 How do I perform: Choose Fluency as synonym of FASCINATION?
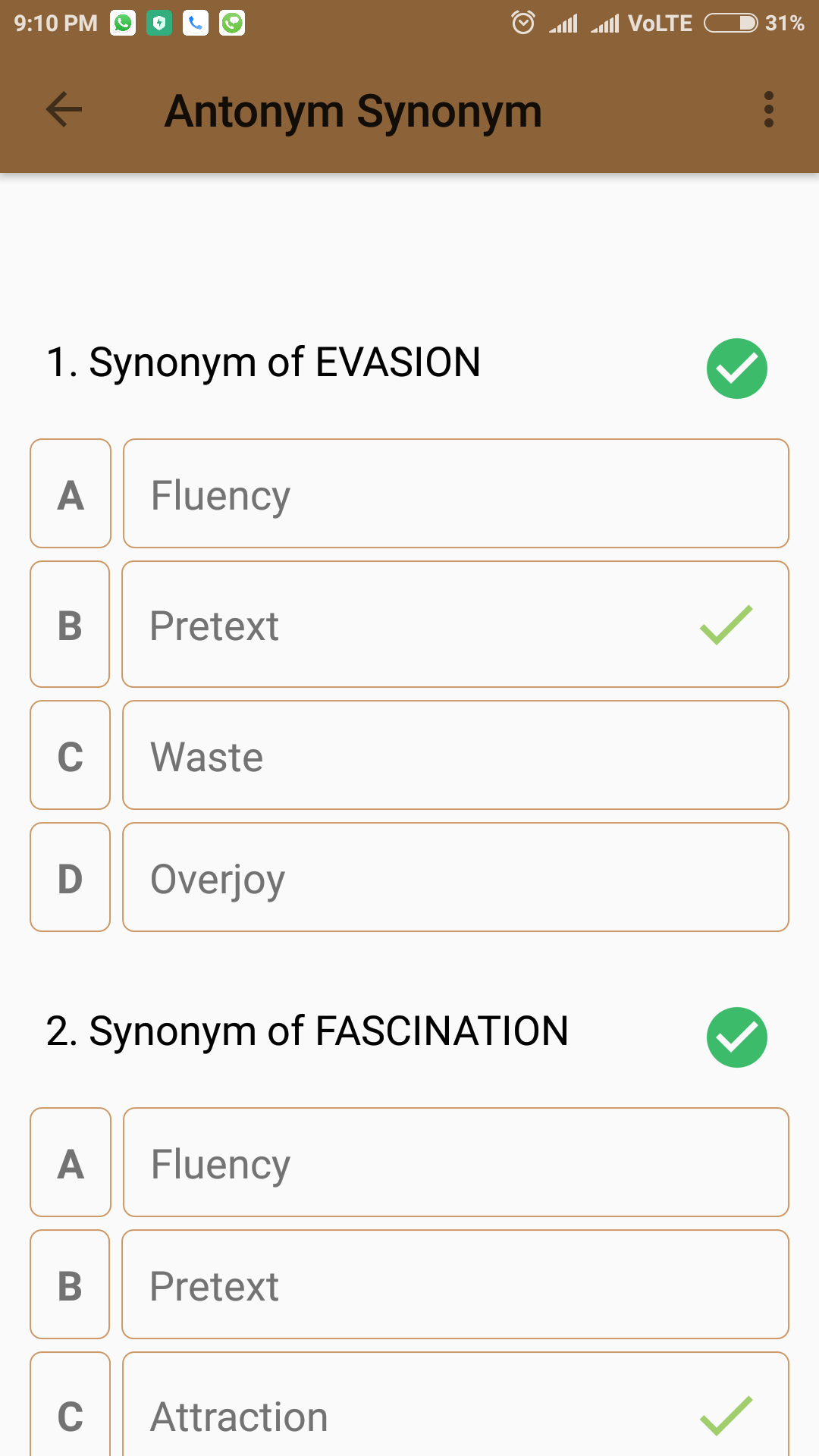tap(455, 1163)
